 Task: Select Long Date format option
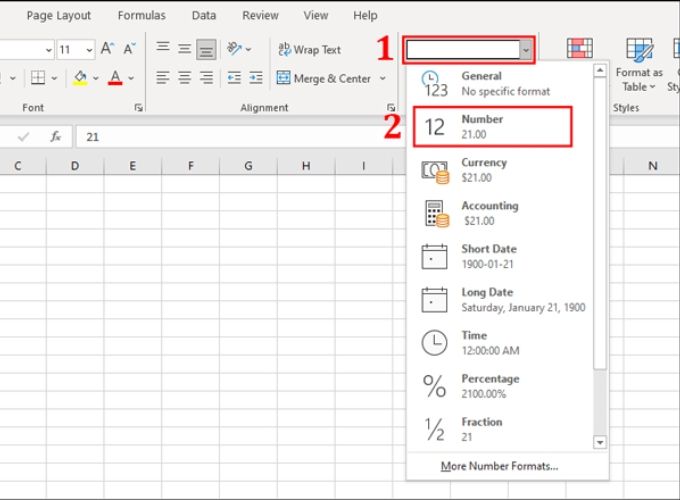[499, 300]
